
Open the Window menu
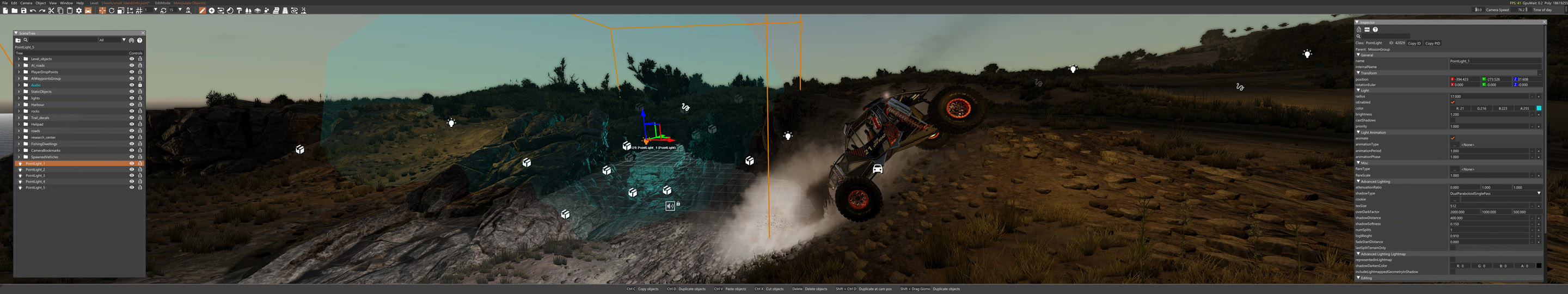[66, 3]
